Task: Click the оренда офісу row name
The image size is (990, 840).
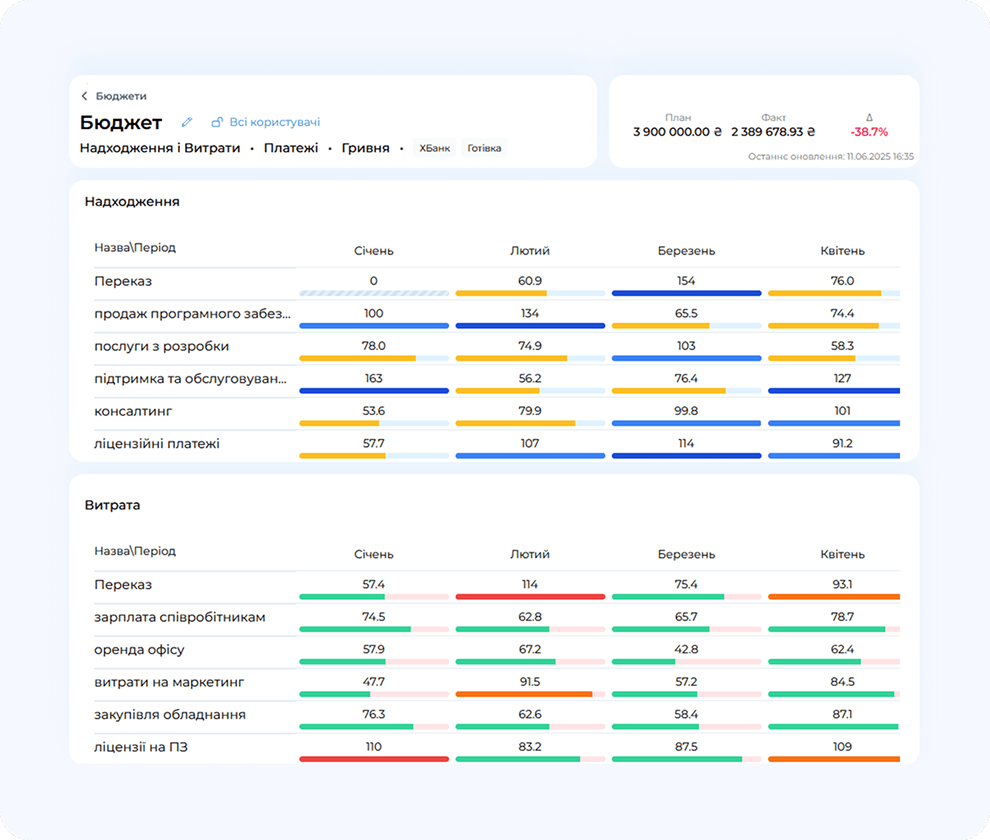Action: [x=139, y=650]
